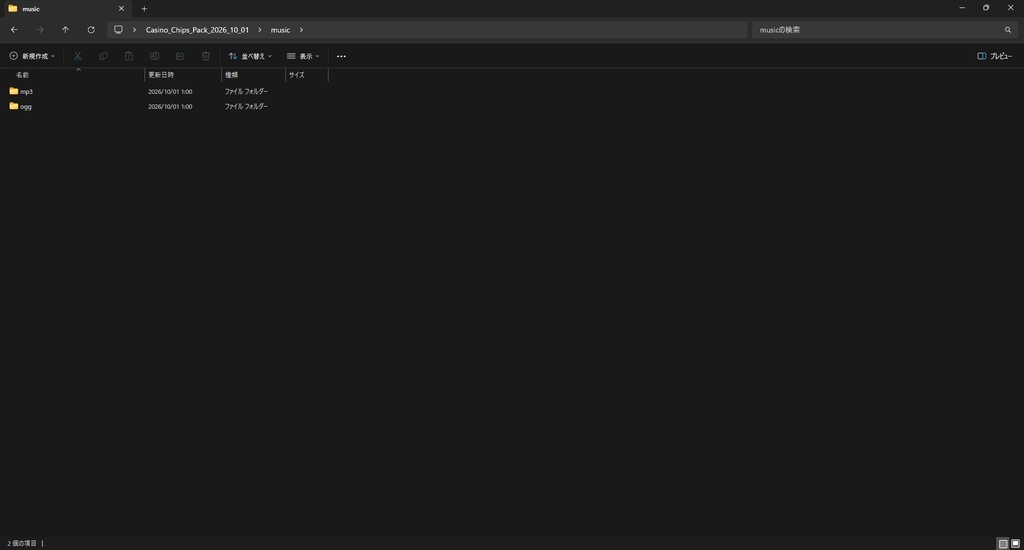Select the Delete trash can icon

click(206, 56)
